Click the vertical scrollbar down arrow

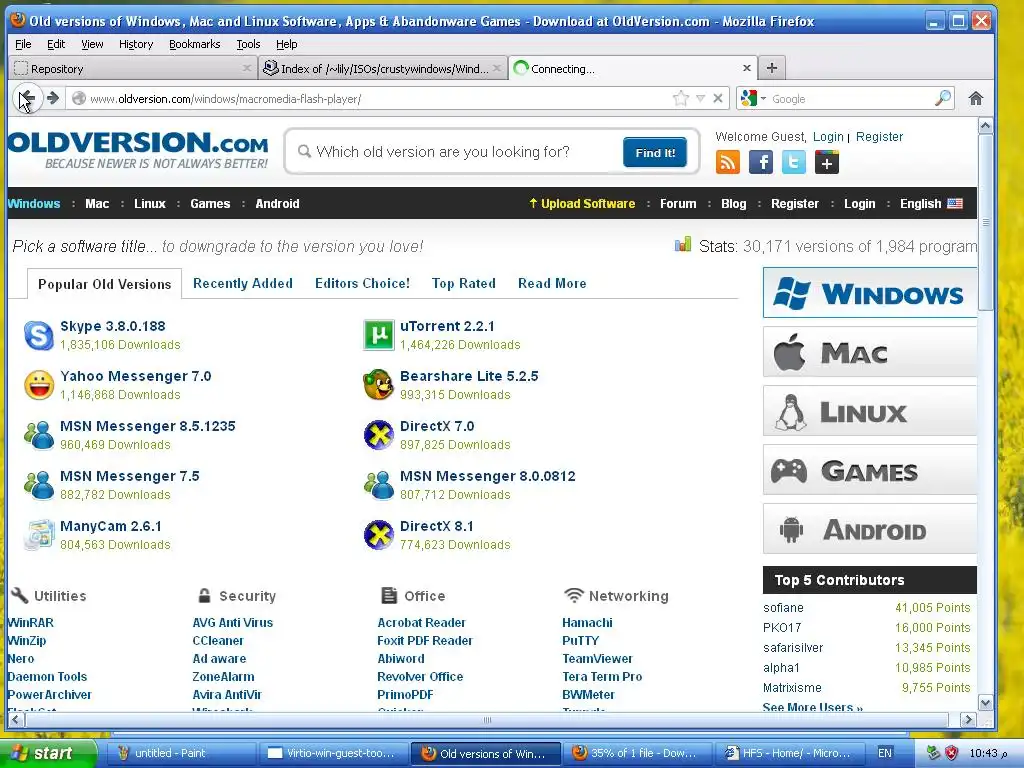coord(985,703)
